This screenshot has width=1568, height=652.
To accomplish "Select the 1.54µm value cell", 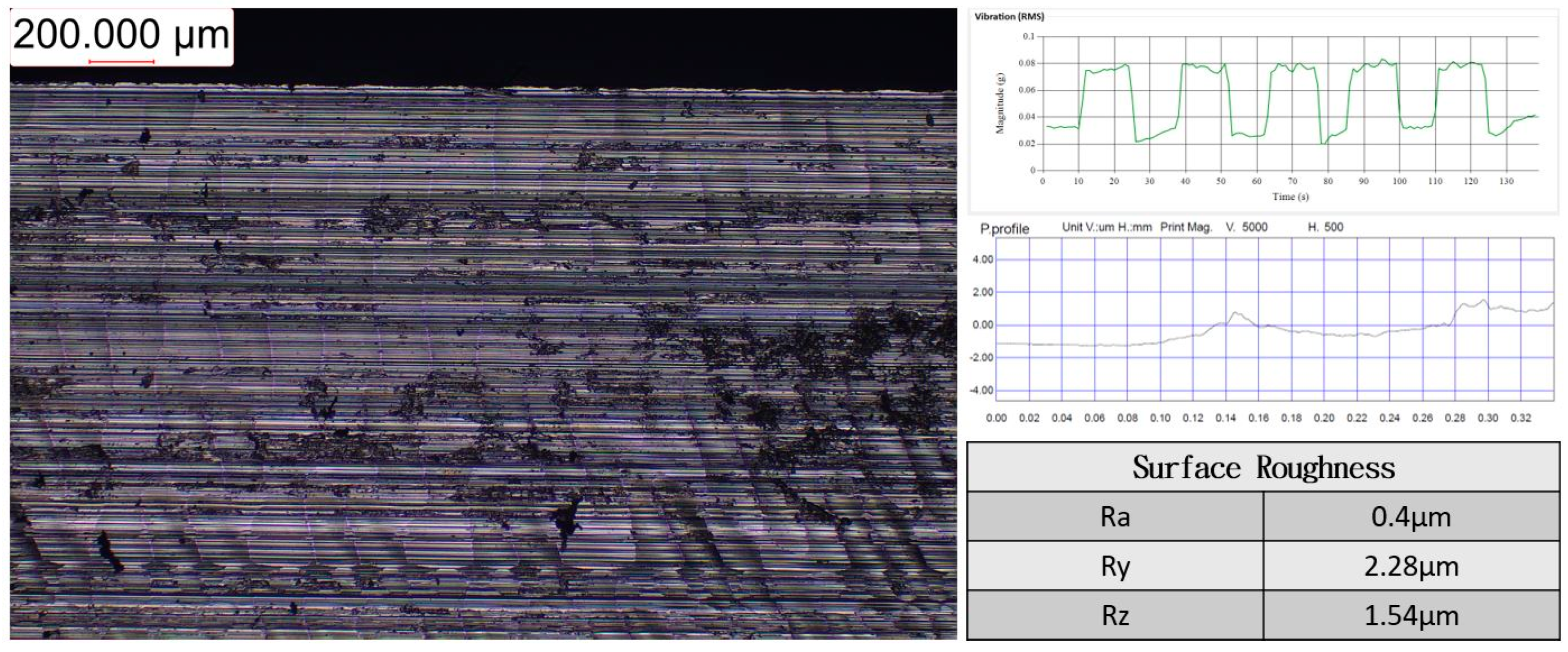I will (x=1411, y=616).
